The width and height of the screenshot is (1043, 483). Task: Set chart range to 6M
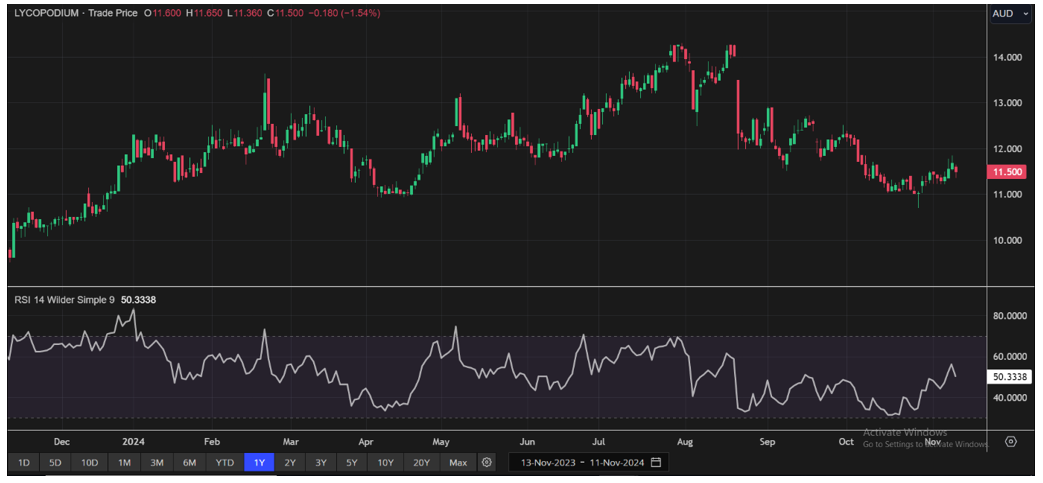point(189,463)
